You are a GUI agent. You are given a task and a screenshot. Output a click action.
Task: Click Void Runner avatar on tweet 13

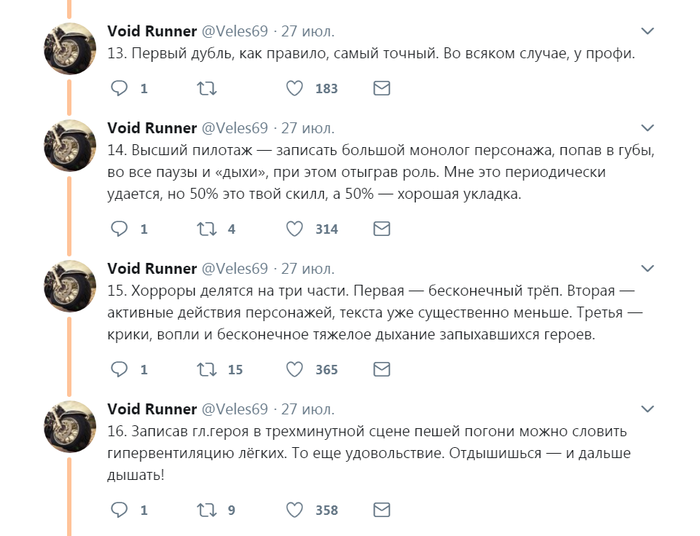[x=70, y=49]
